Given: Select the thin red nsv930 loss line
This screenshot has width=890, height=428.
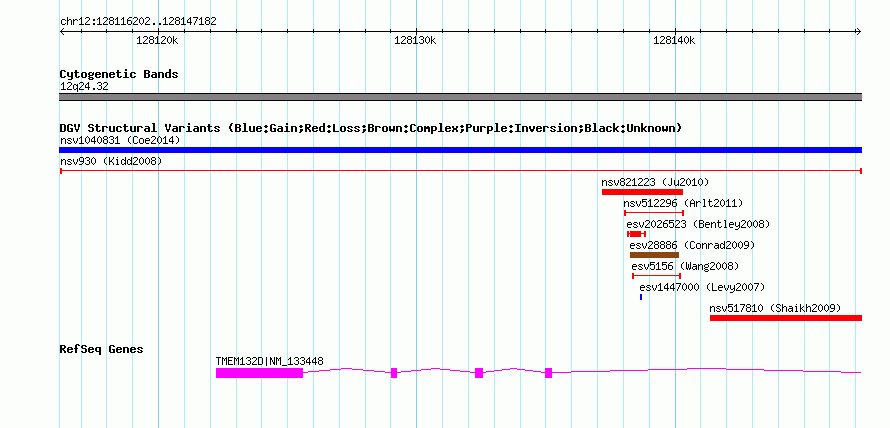Looking at the screenshot, I should coord(460,171).
